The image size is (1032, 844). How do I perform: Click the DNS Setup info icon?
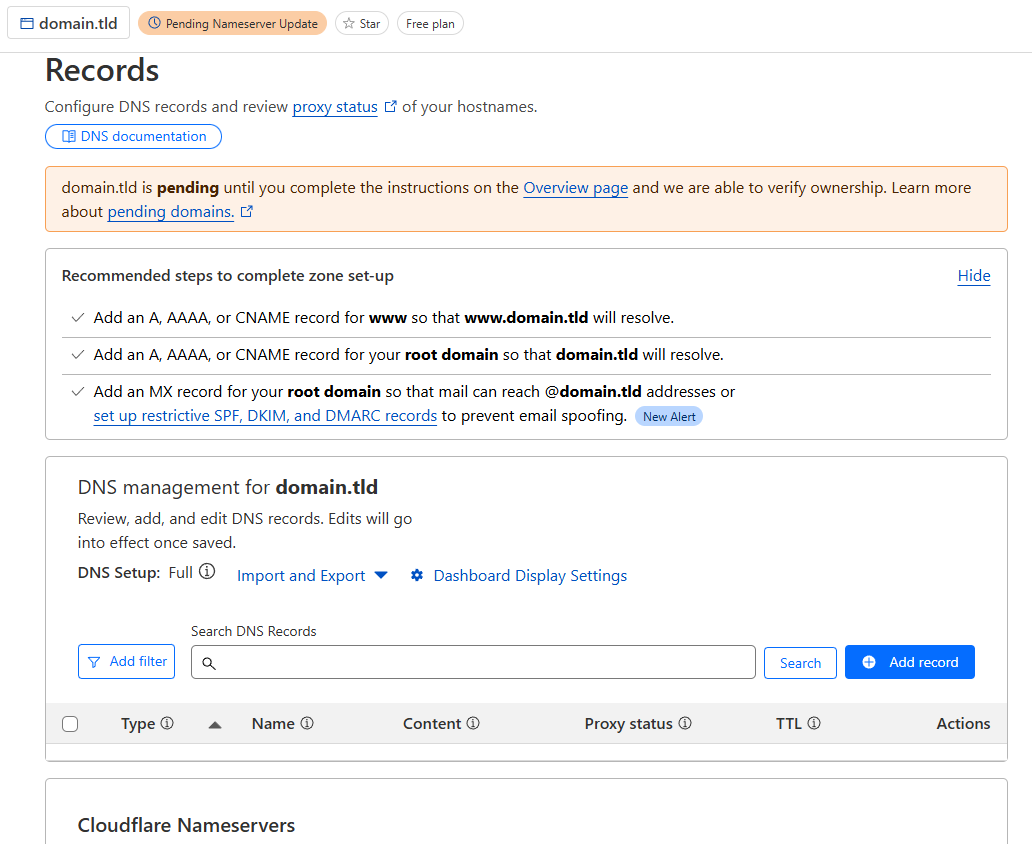(x=207, y=572)
